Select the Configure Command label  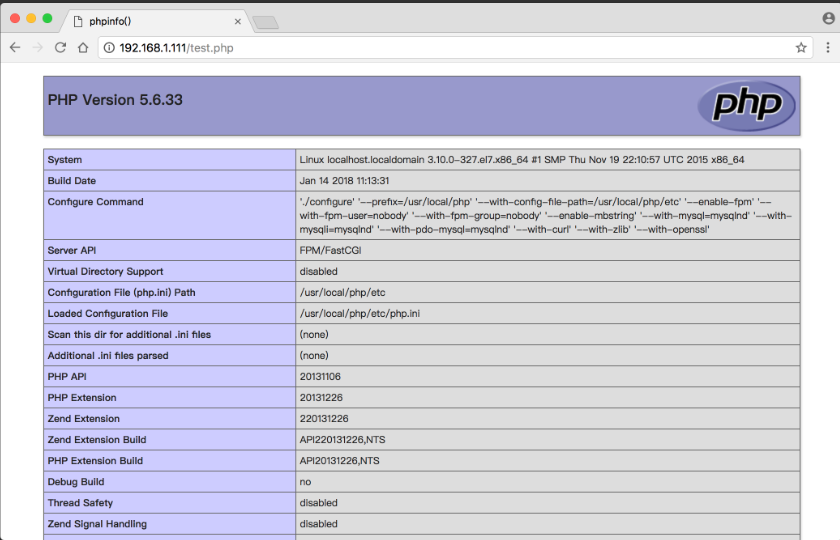(95, 201)
